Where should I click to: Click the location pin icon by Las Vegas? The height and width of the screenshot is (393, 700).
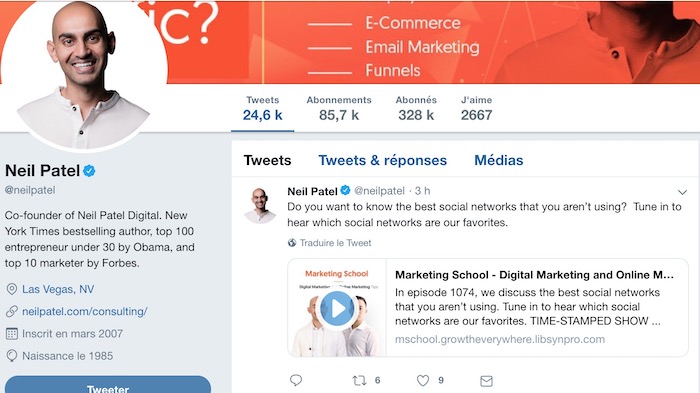point(12,289)
